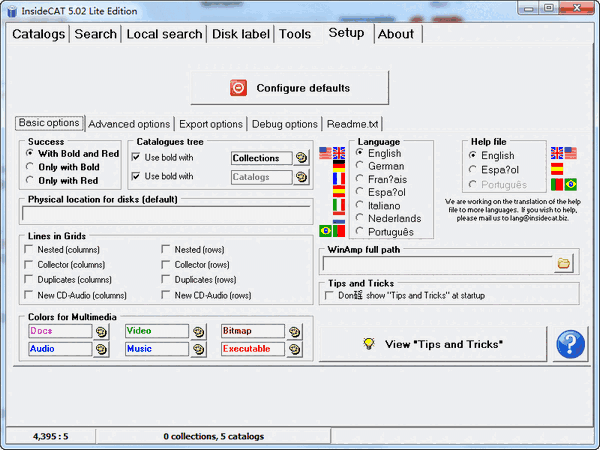The height and width of the screenshot is (450, 600).
Task: Click the Italian flag in Language list
Action: click(x=339, y=205)
